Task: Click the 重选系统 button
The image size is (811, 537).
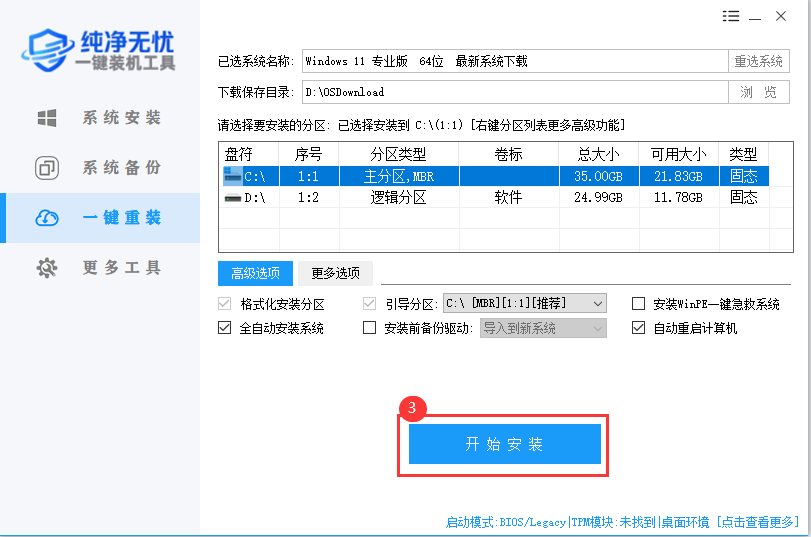Action: click(x=758, y=61)
